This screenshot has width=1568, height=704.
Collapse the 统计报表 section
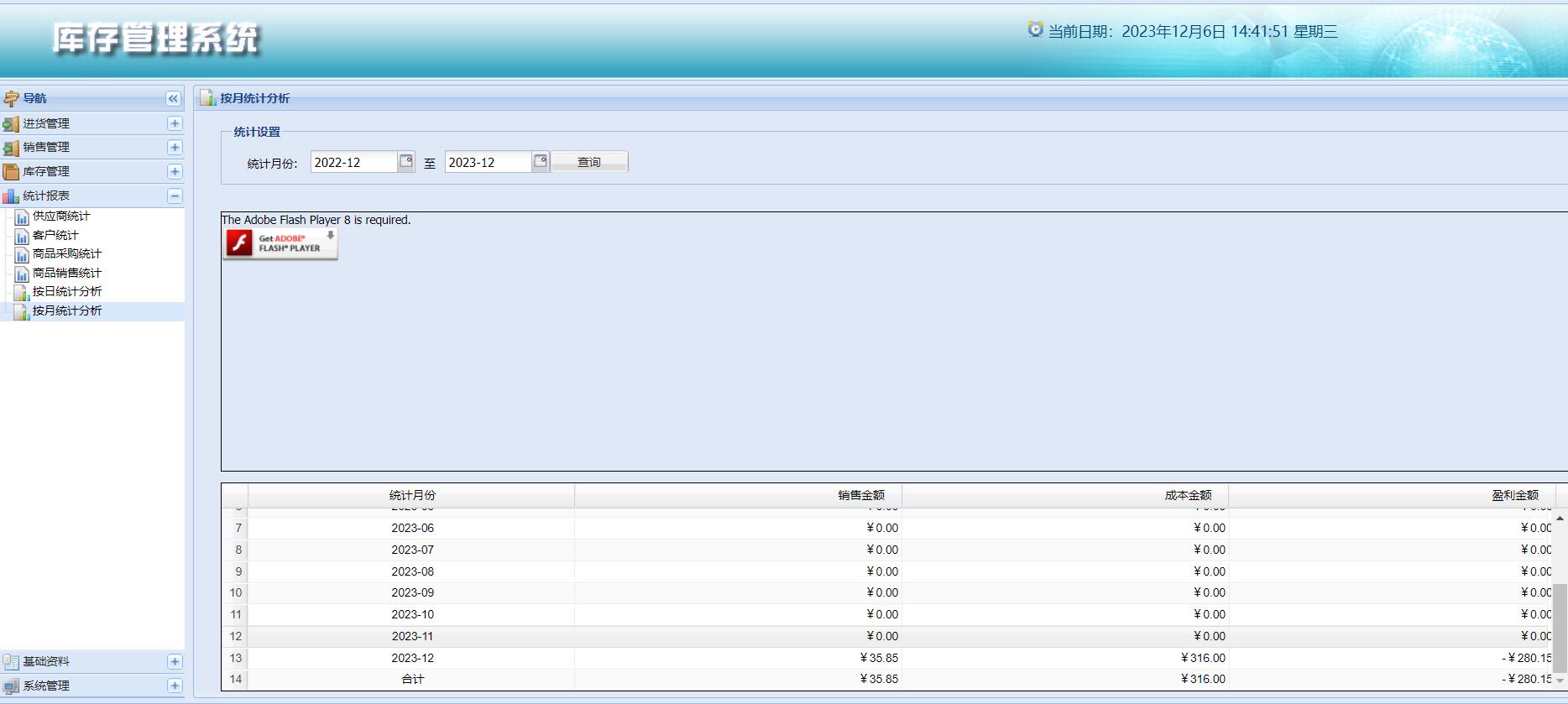(x=175, y=196)
